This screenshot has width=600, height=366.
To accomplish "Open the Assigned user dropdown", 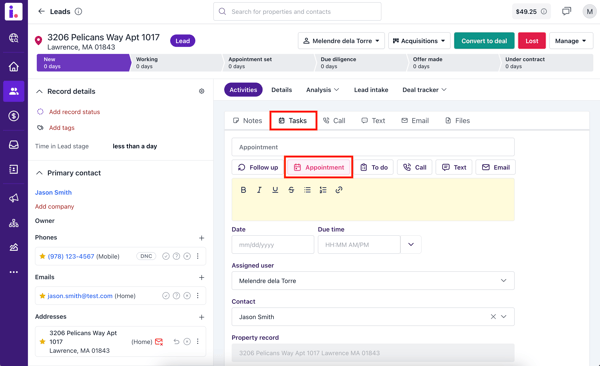I will pos(373,281).
